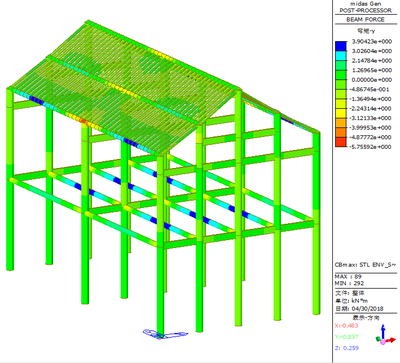Click the Z: 0.259 view direction value
This screenshot has height=363, width=400.
point(346,348)
